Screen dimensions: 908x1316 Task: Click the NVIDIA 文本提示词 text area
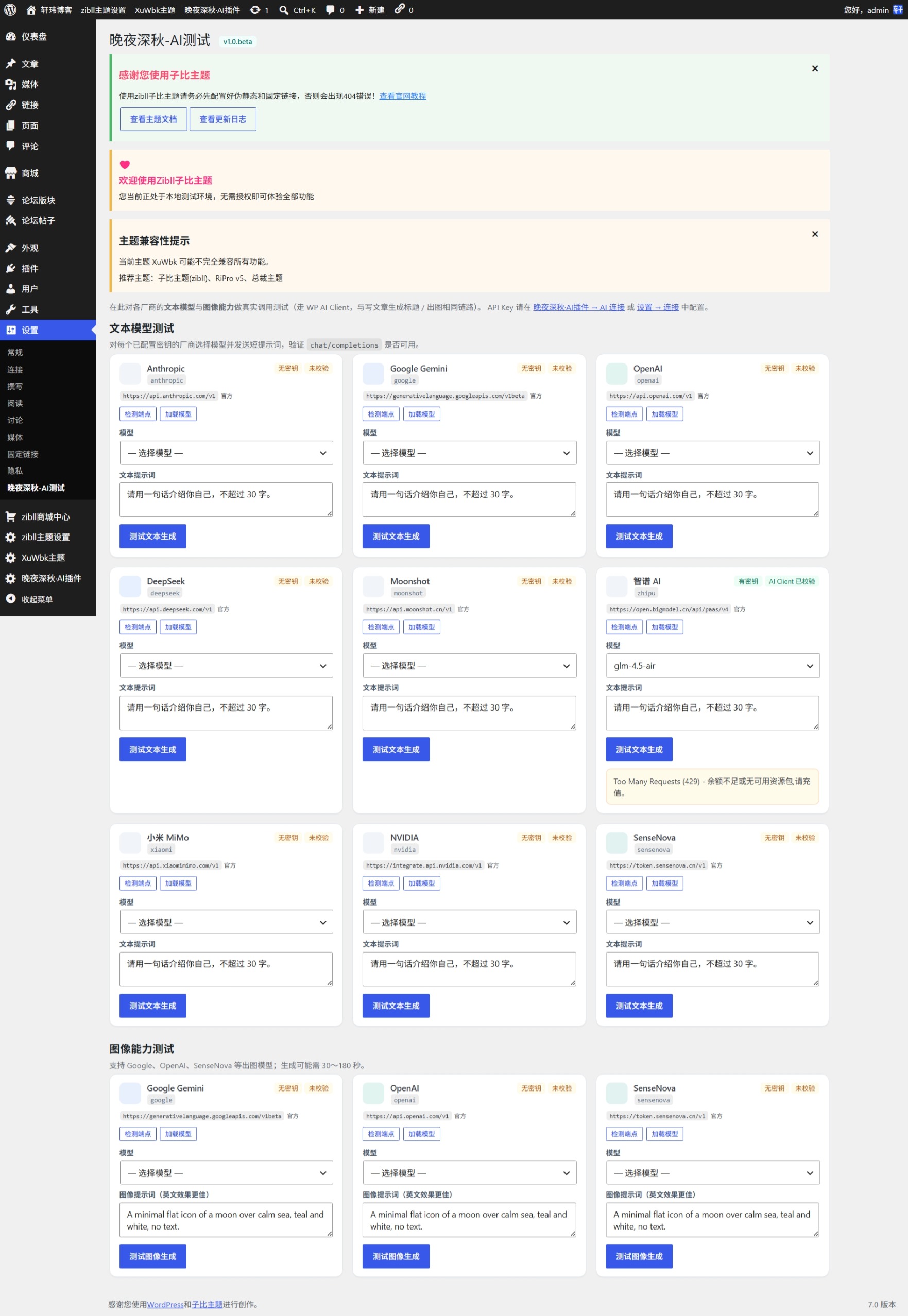click(469, 969)
